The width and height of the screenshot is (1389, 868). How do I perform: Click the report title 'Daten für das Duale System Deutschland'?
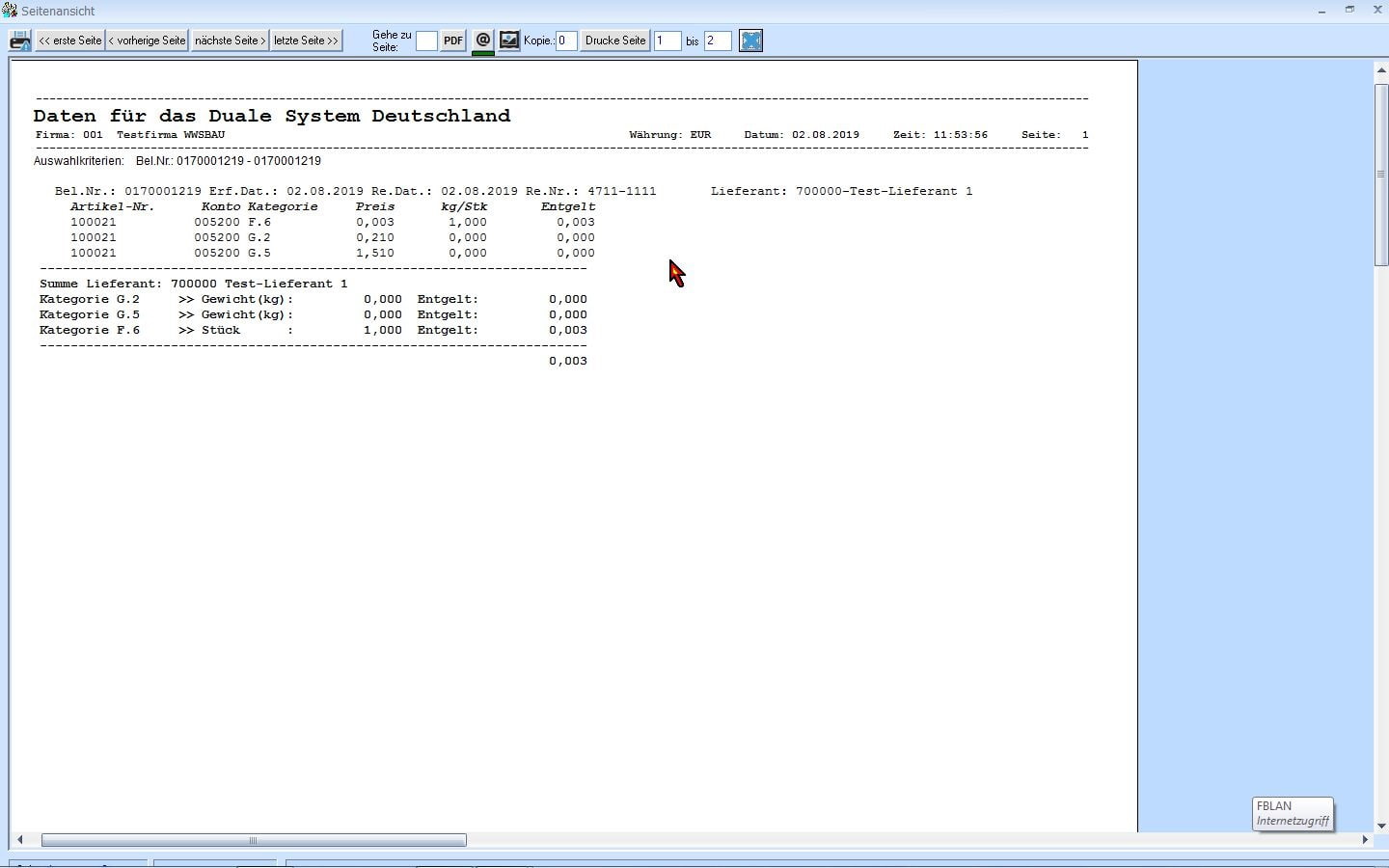[x=272, y=116]
